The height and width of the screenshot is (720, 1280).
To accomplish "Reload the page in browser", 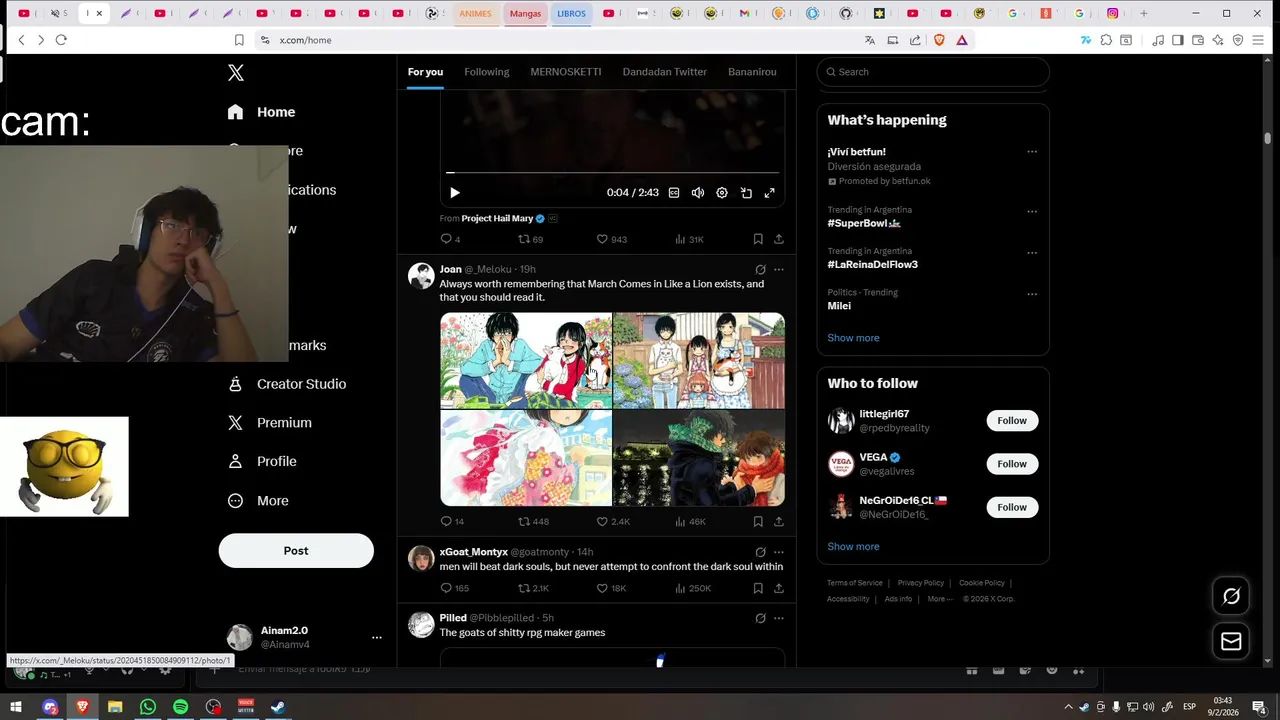I will pos(61,40).
